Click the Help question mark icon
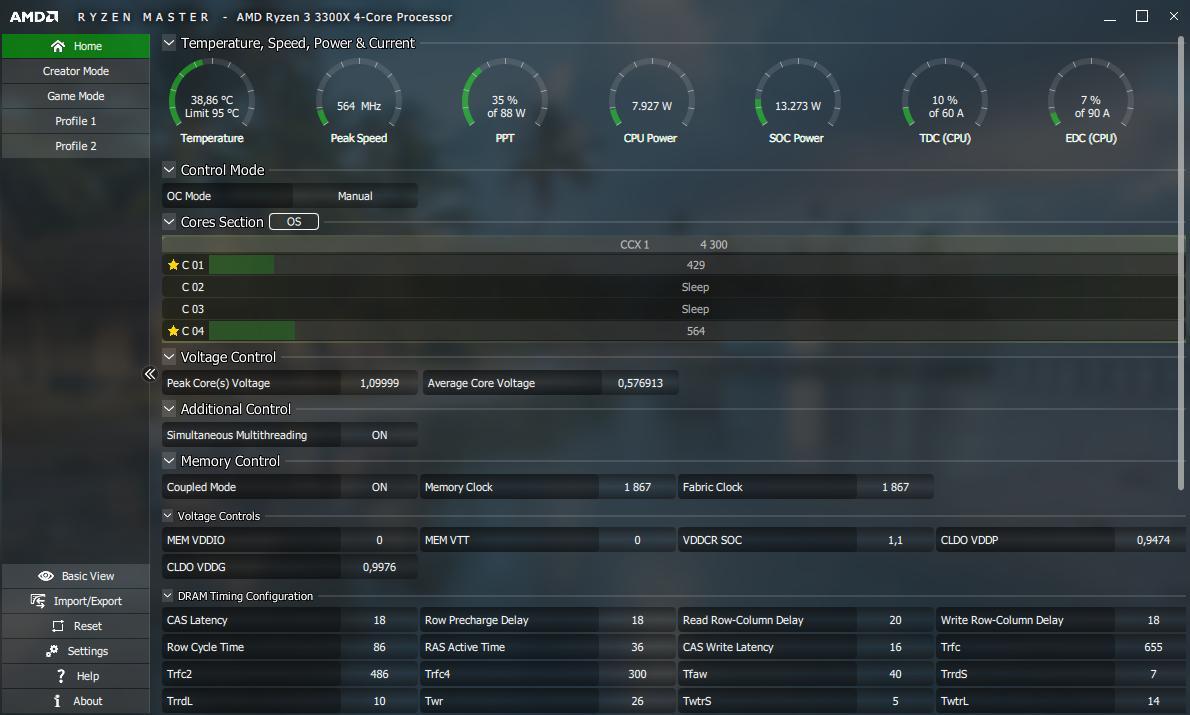 pyautogui.click(x=61, y=676)
